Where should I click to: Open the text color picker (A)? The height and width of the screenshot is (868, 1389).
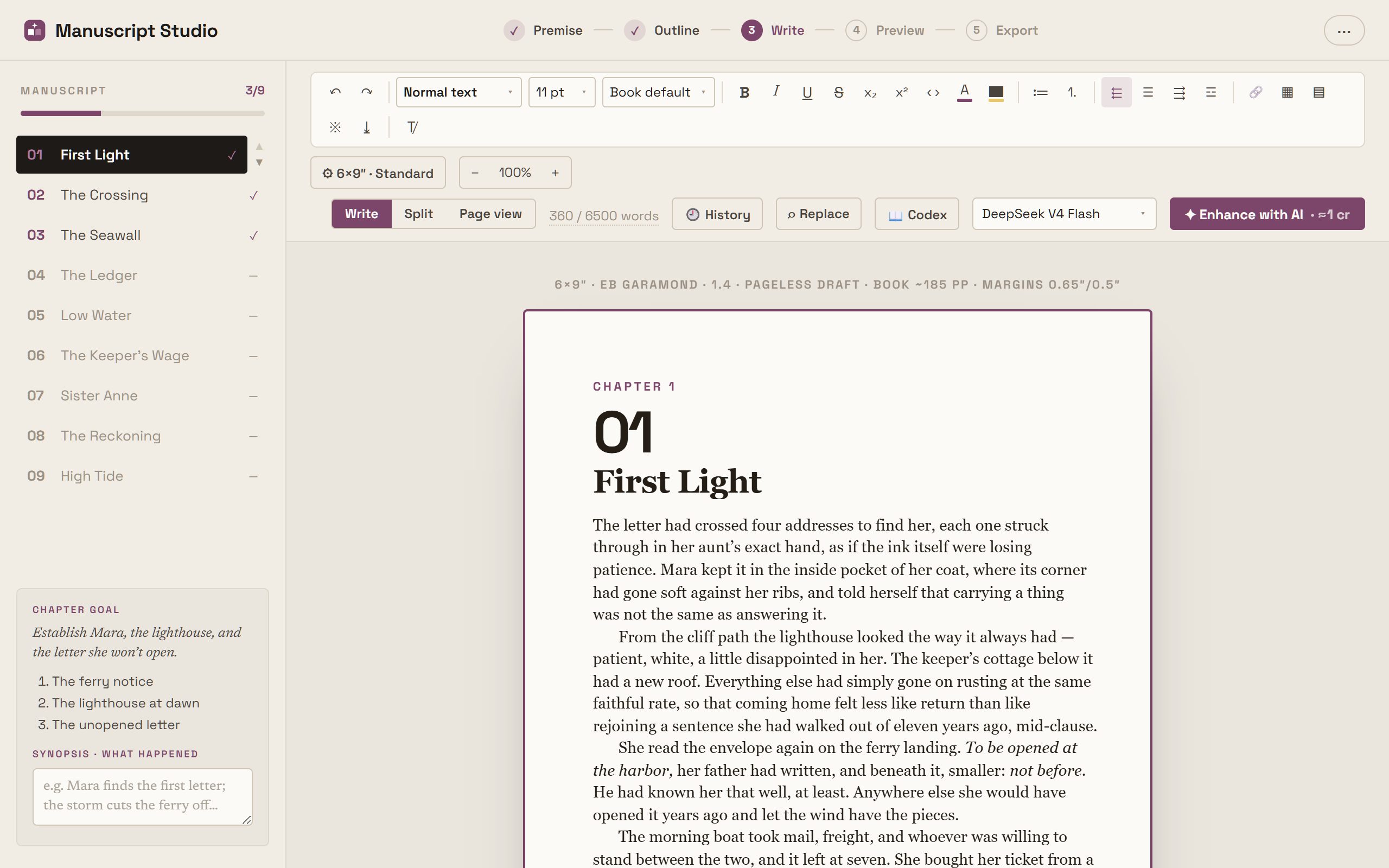[x=965, y=92]
